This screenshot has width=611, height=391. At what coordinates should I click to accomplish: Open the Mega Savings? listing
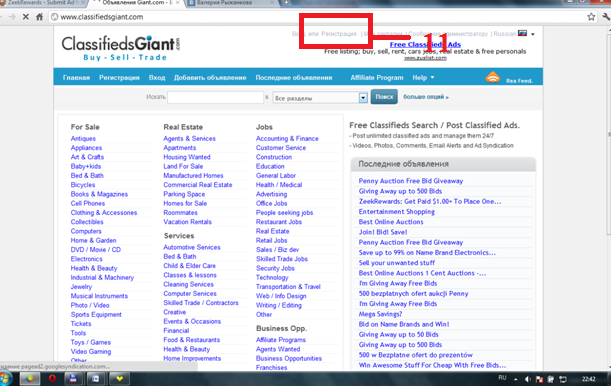[380, 314]
